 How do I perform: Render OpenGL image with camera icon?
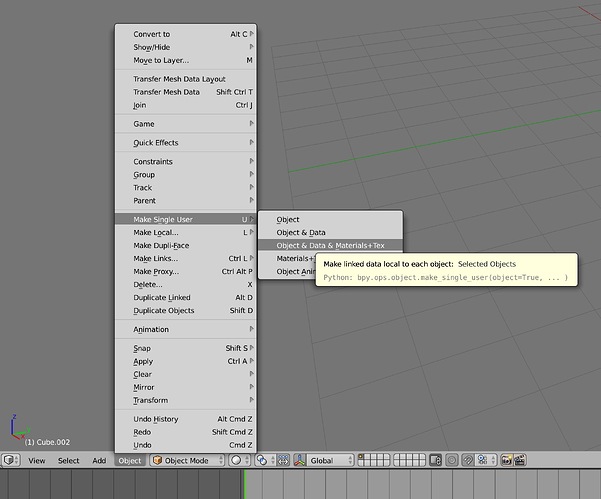pos(507,460)
